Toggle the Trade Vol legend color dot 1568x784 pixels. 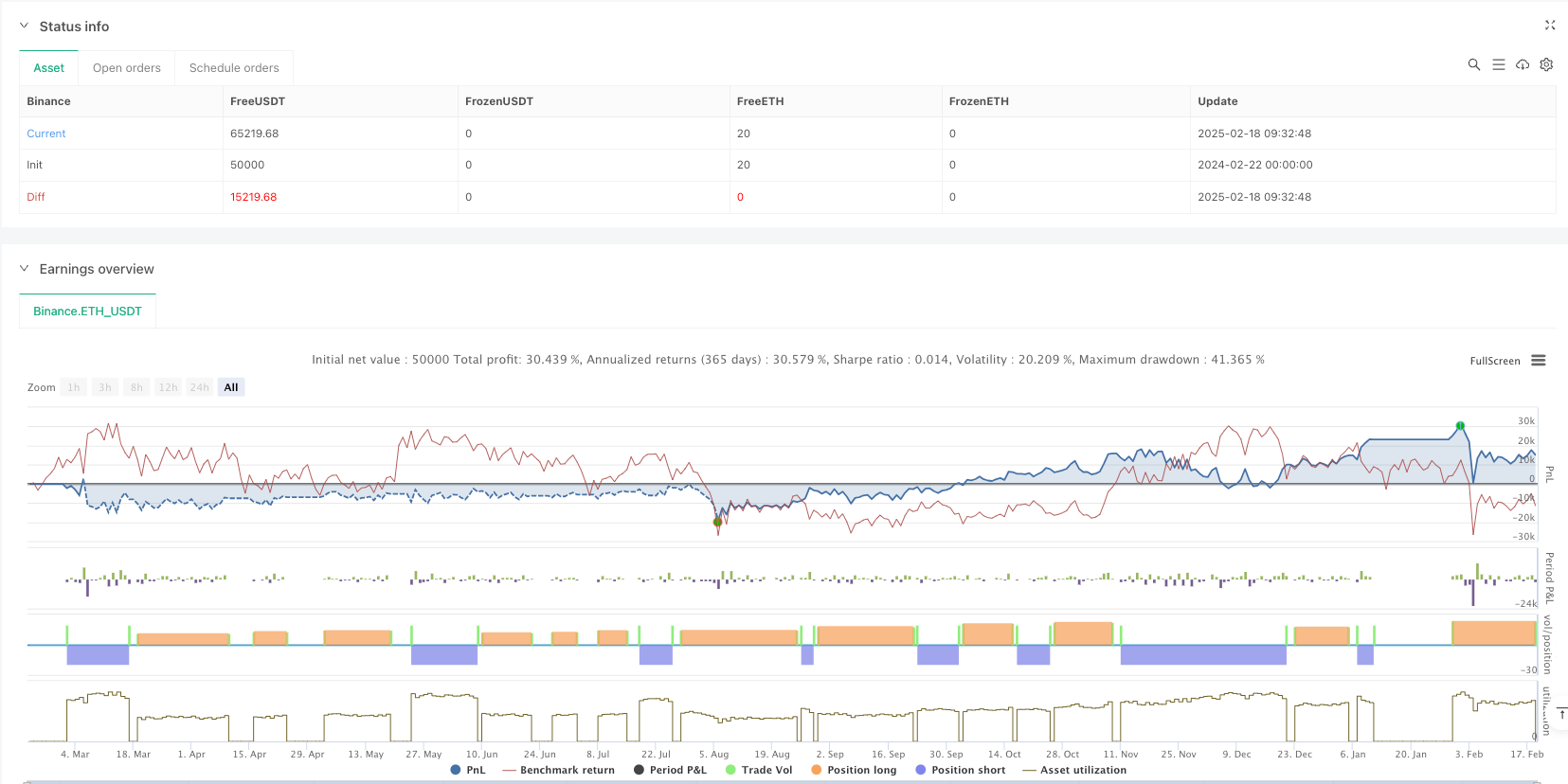[x=730, y=770]
